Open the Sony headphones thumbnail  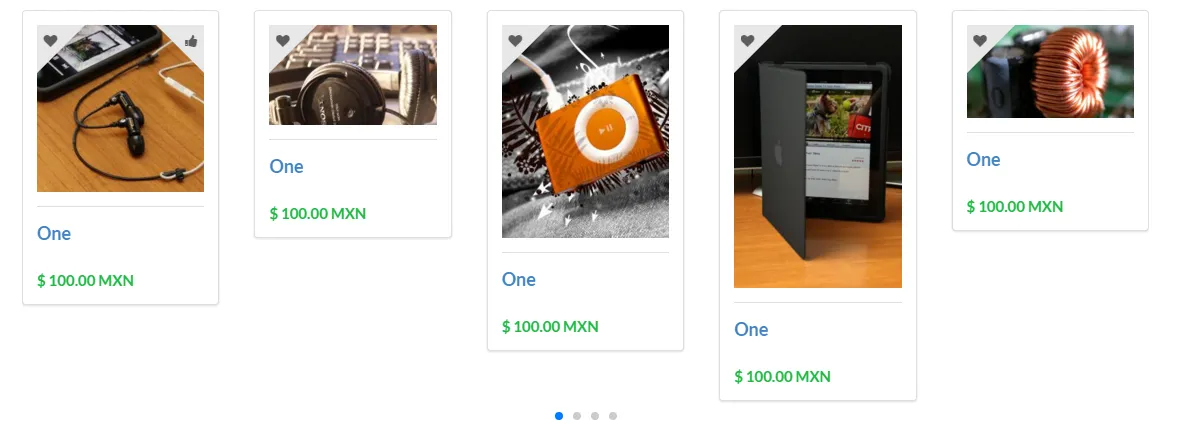click(x=352, y=75)
